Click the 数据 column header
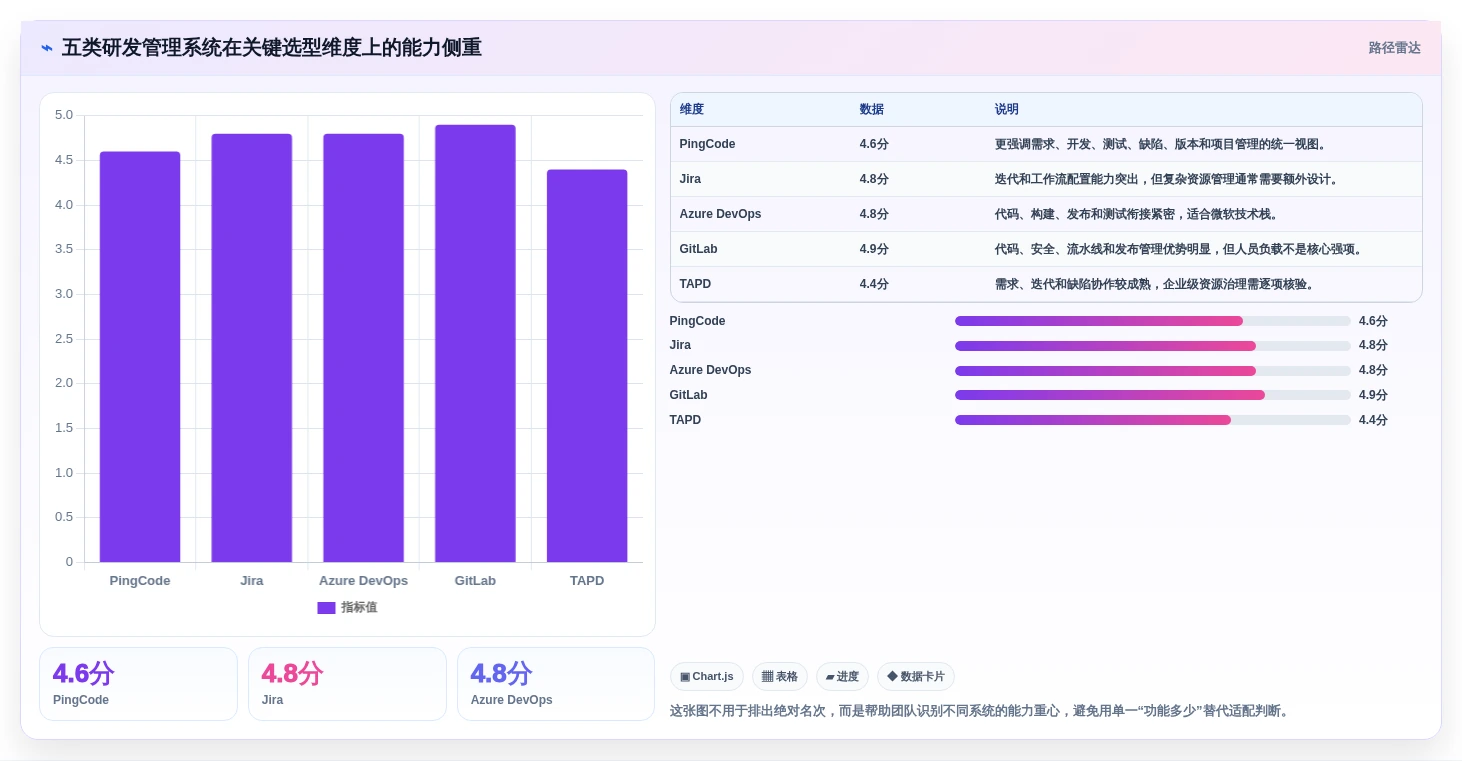Viewport: 1462px width, 761px height. (872, 110)
